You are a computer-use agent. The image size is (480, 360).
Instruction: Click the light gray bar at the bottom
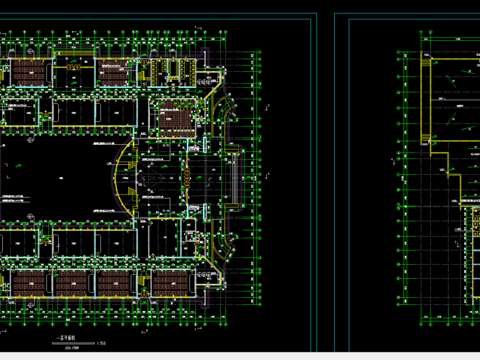coord(240,356)
